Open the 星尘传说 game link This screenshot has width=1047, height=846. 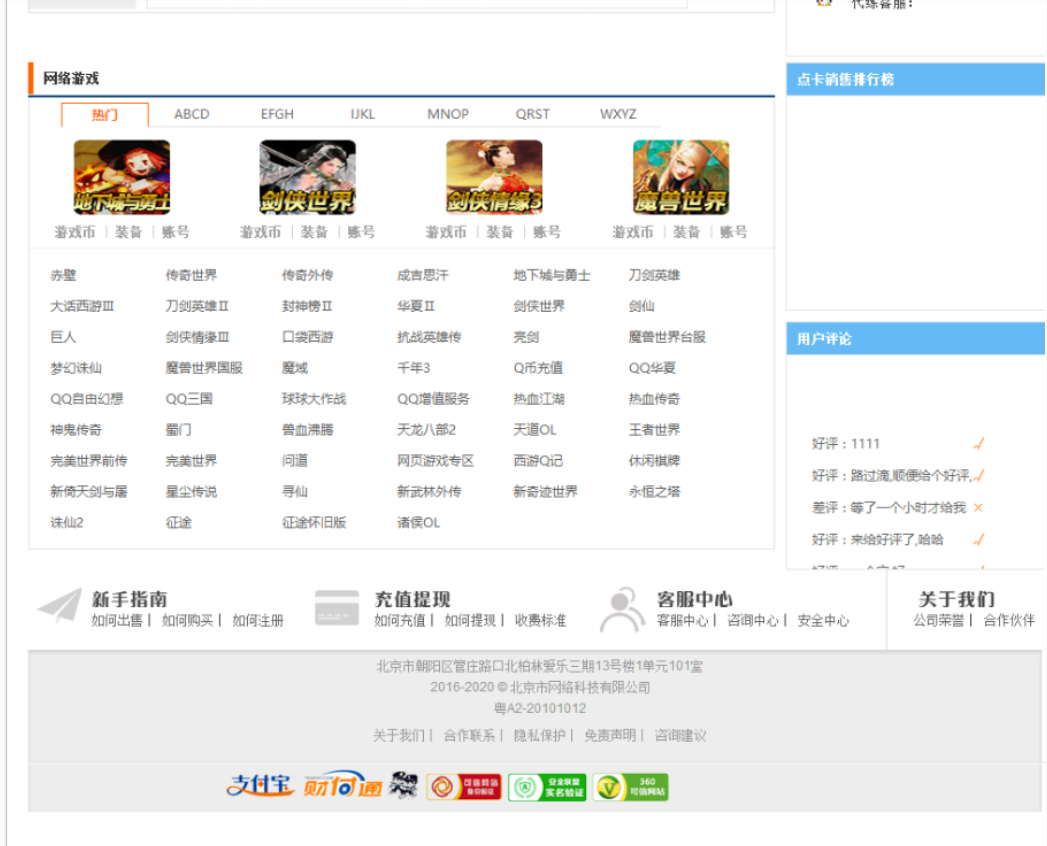192,491
